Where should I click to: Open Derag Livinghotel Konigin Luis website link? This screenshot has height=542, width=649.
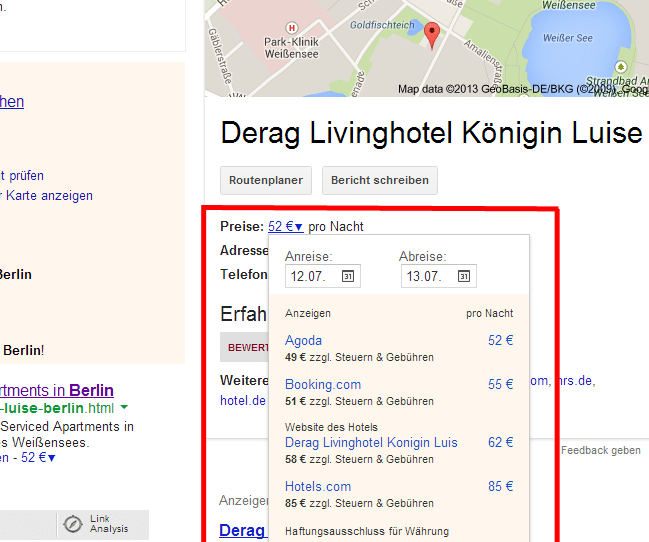[371, 442]
